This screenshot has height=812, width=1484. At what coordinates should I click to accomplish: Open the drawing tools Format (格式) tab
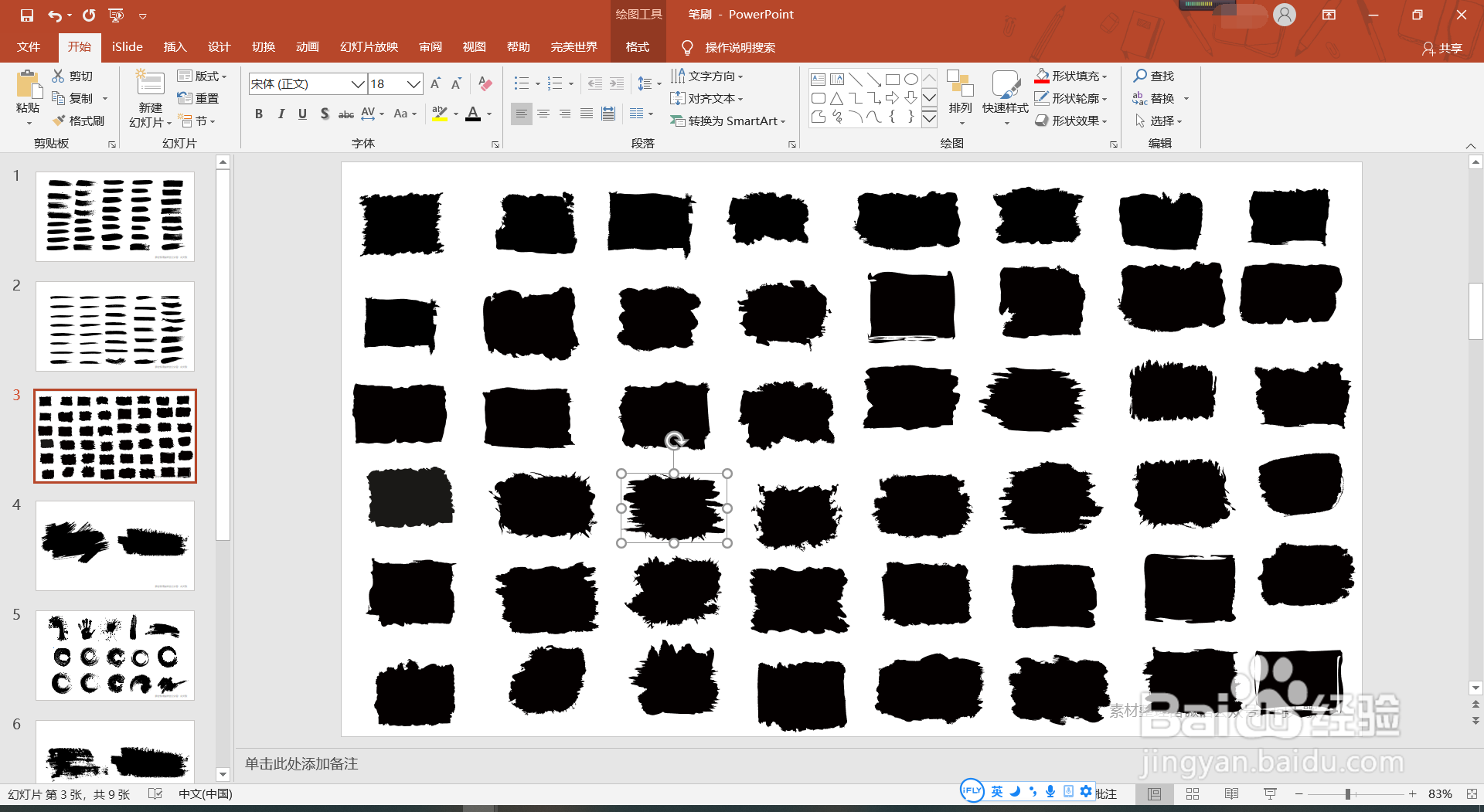pyautogui.click(x=638, y=47)
